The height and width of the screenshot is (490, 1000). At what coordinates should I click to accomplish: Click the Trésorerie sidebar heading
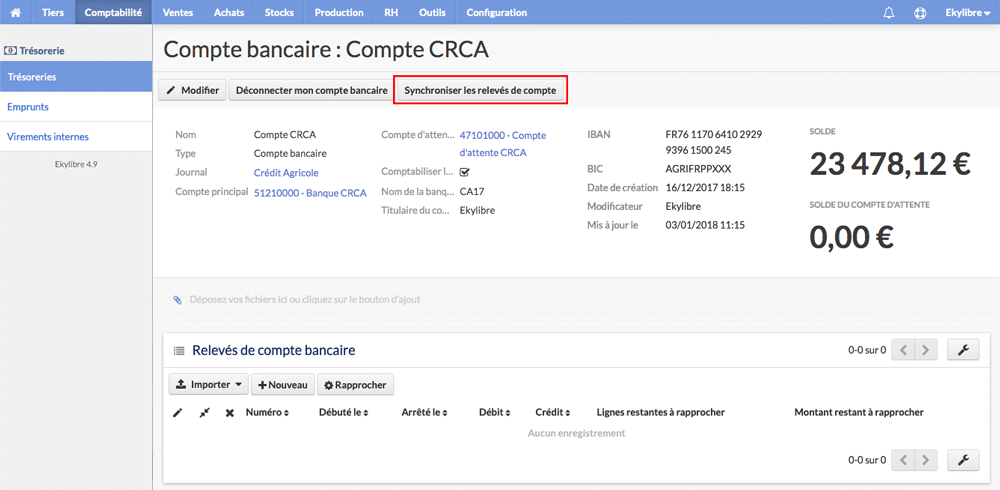[35, 50]
